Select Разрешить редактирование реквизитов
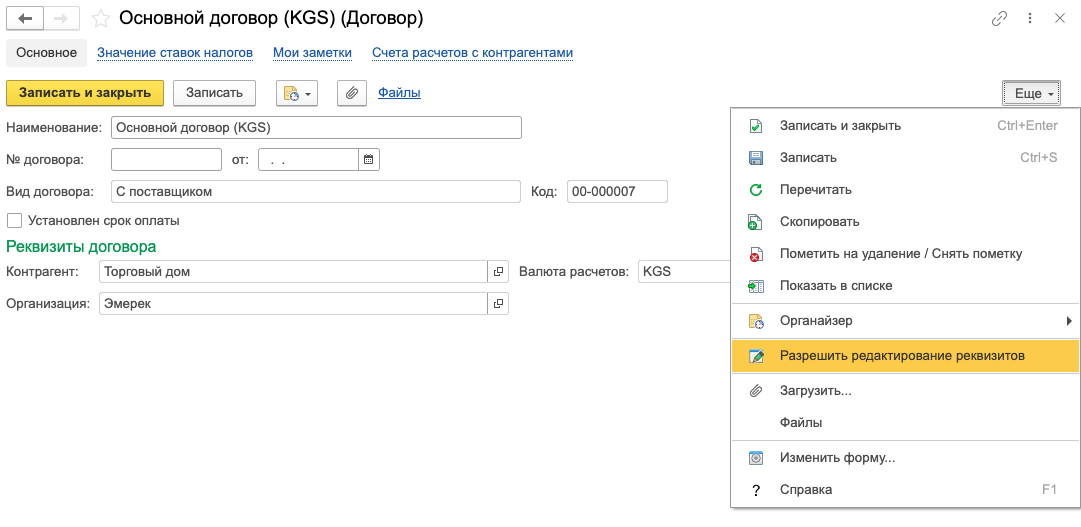1081x527 pixels. pos(905,356)
